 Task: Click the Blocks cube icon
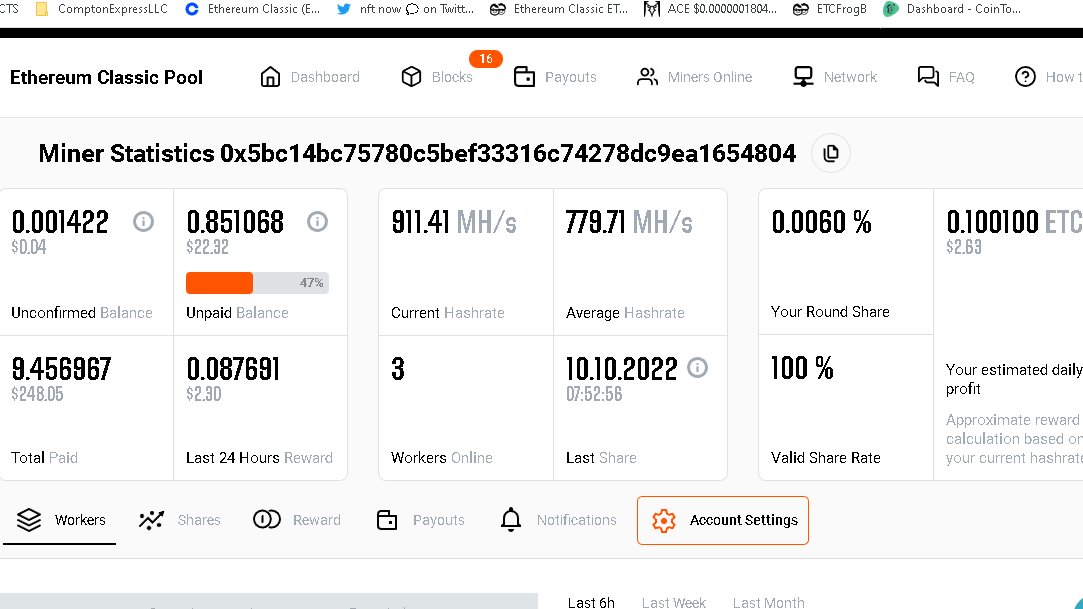tap(411, 77)
